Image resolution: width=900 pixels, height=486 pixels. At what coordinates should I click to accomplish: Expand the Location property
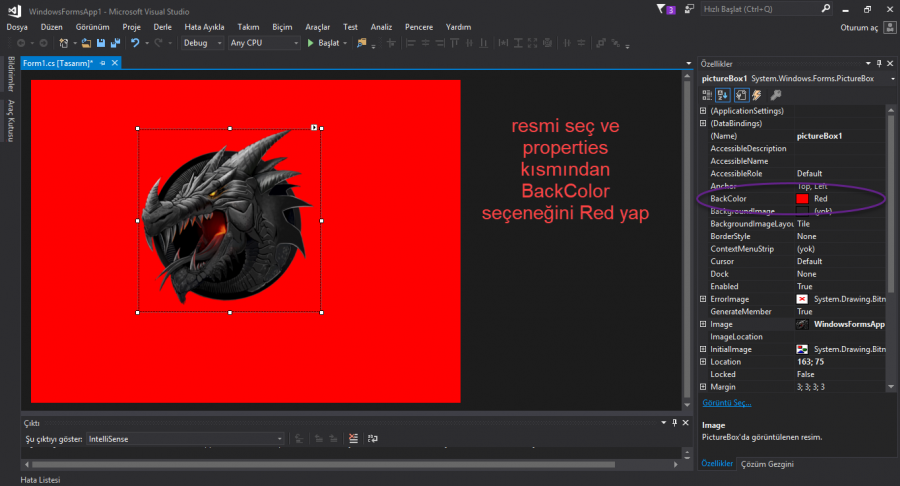703,362
